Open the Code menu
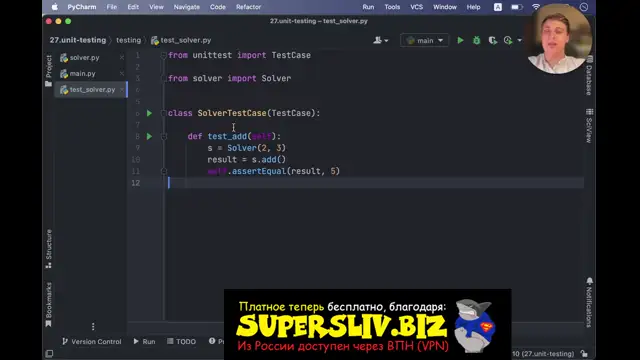Screen dimensions: 640x360 point(218,7)
